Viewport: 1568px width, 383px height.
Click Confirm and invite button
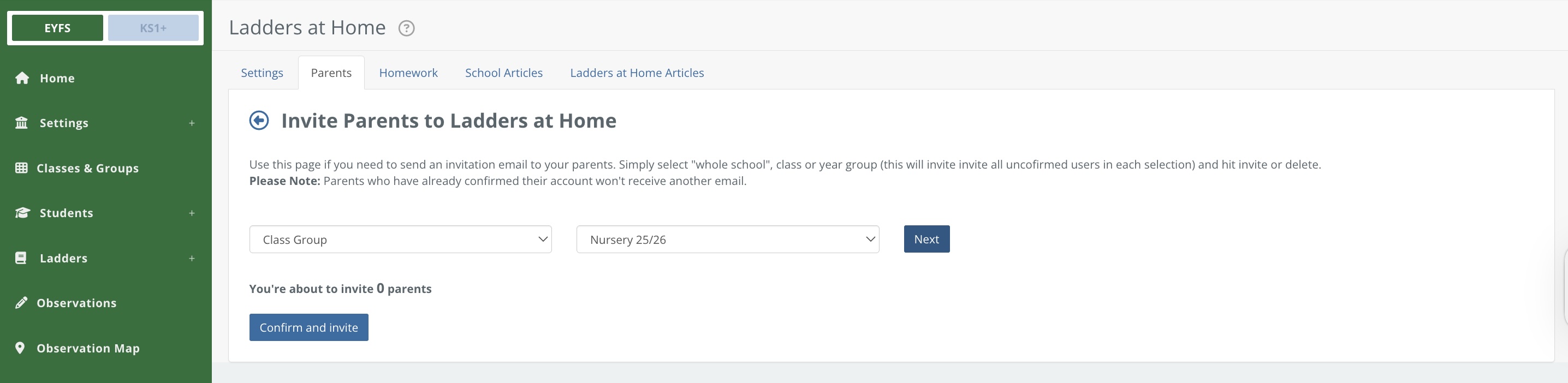tap(308, 327)
